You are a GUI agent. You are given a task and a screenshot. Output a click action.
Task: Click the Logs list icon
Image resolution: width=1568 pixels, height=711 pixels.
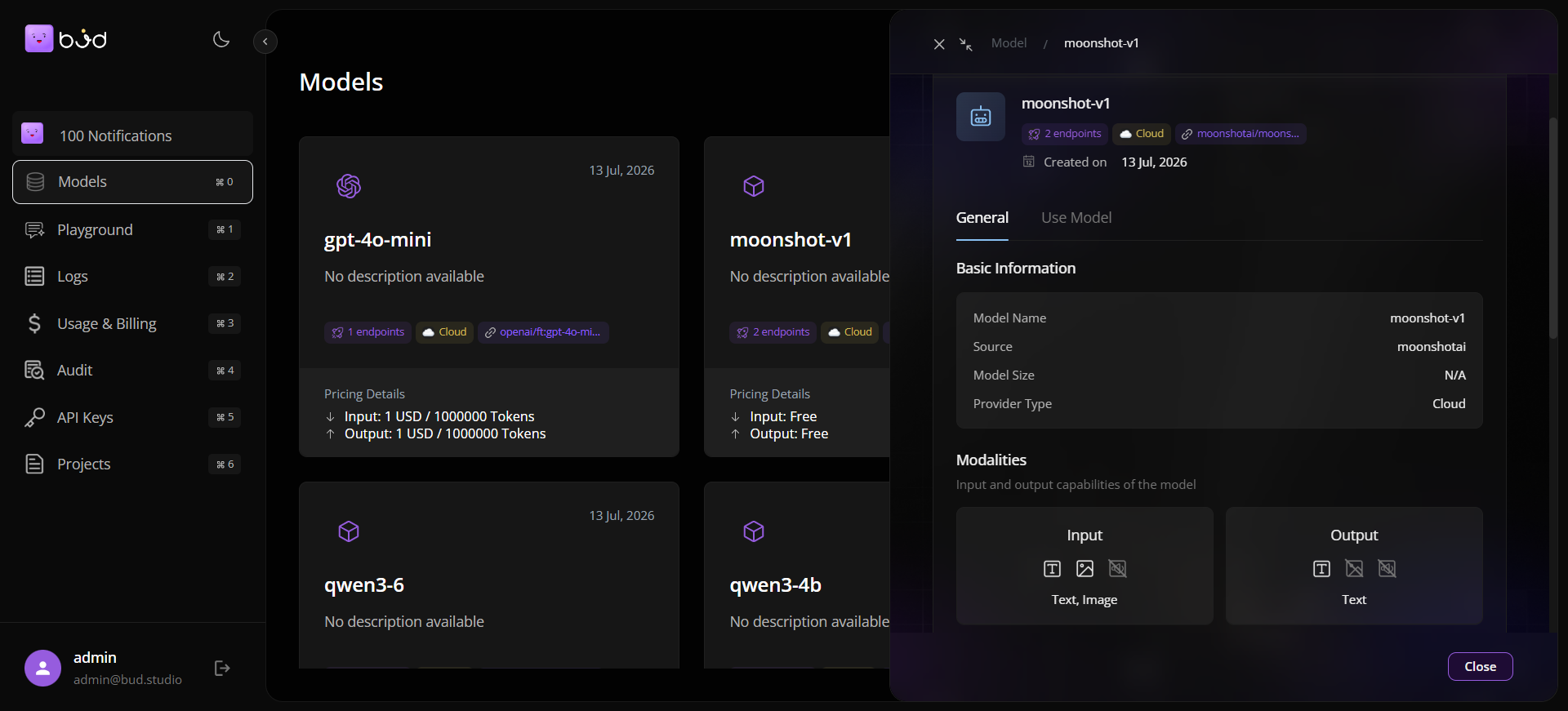coord(34,277)
